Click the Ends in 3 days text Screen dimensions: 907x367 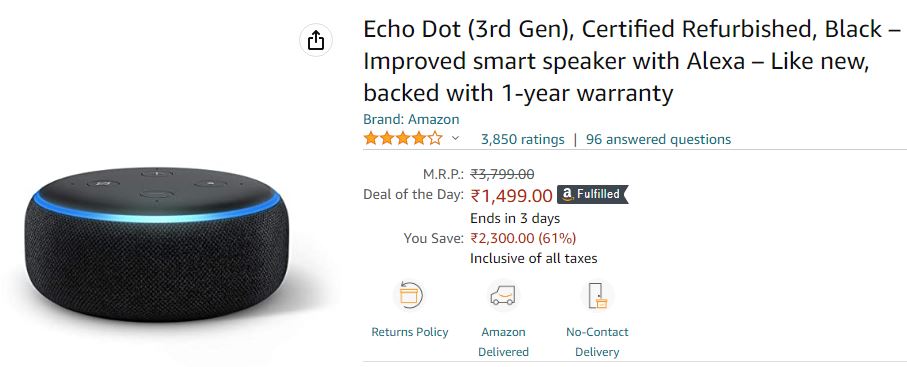click(x=515, y=218)
